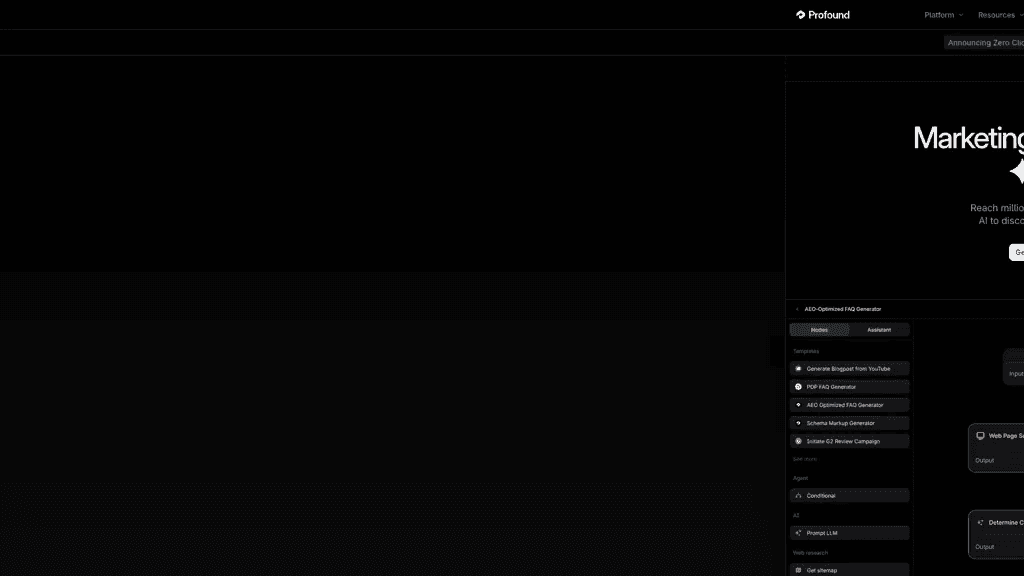Screen dimensions: 1024x576
Task: Click the AEO-Optimized FAQ Generator title
Action: click(842, 309)
